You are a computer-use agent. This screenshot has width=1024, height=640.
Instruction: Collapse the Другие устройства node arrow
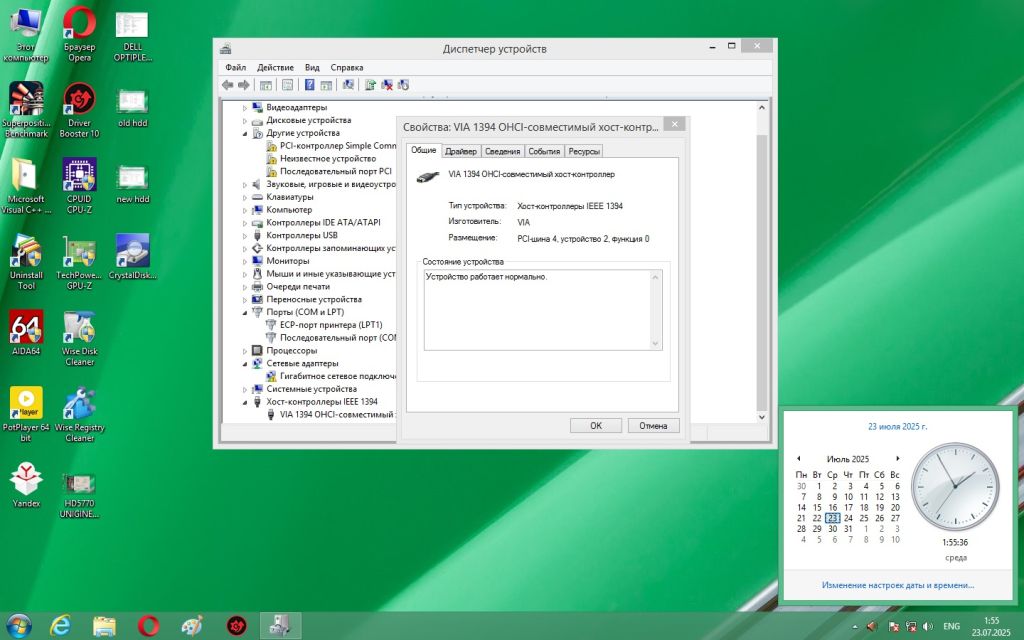click(x=245, y=133)
